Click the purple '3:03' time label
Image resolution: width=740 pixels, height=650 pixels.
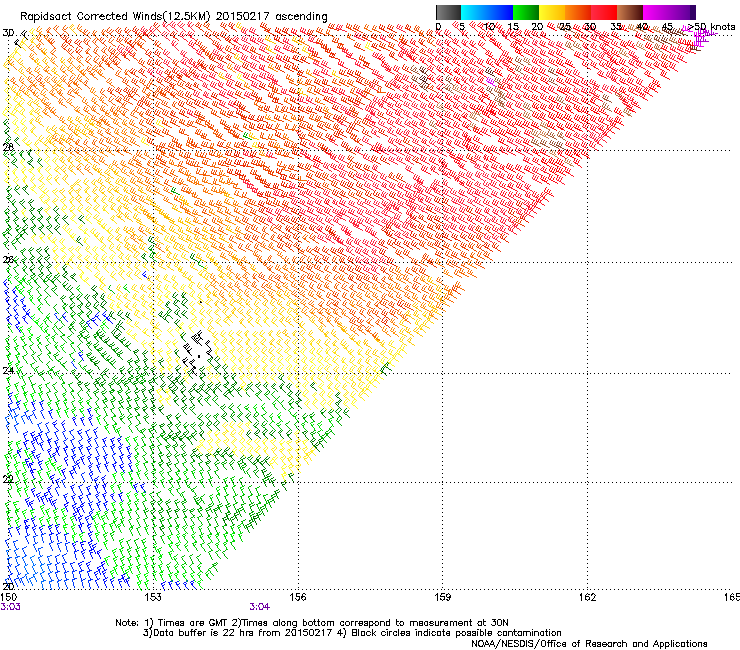pos(10,607)
